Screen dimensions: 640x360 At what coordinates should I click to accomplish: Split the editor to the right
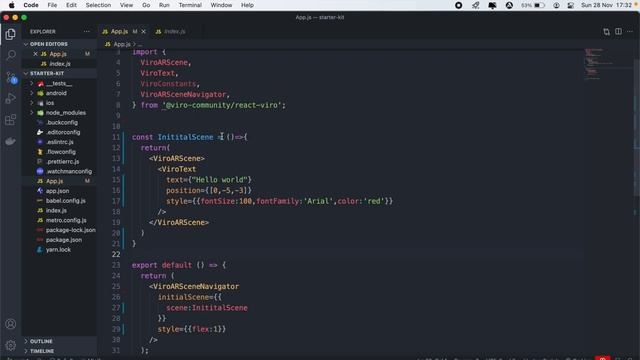point(618,31)
